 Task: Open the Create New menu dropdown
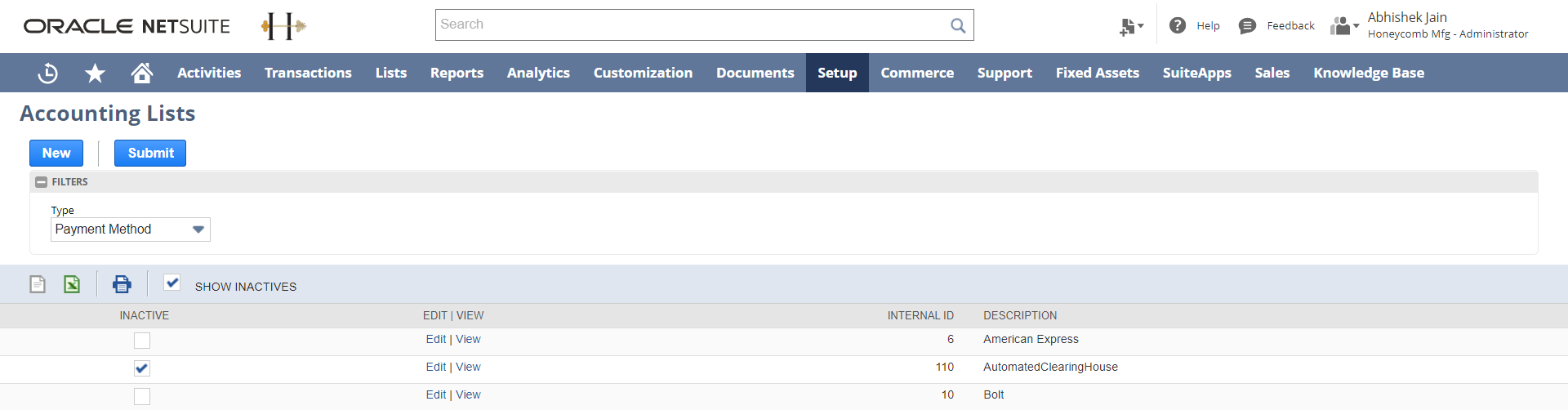(1131, 27)
